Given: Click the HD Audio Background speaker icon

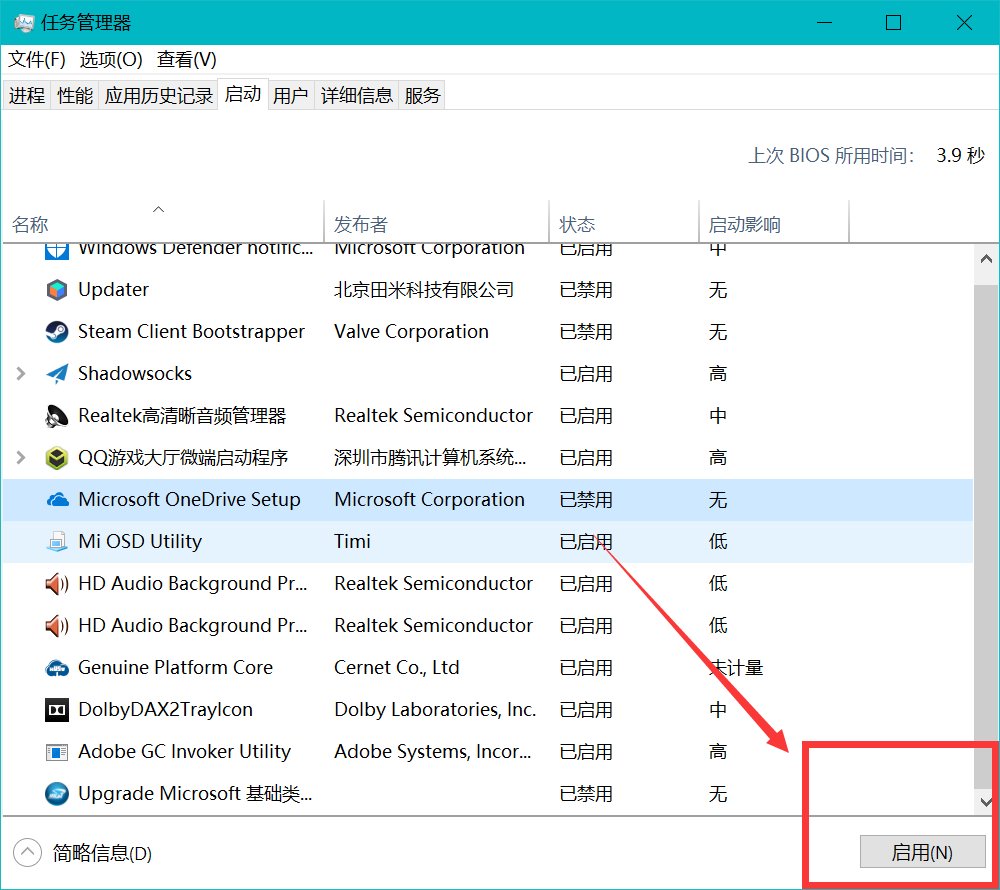Looking at the screenshot, I should [x=56, y=583].
